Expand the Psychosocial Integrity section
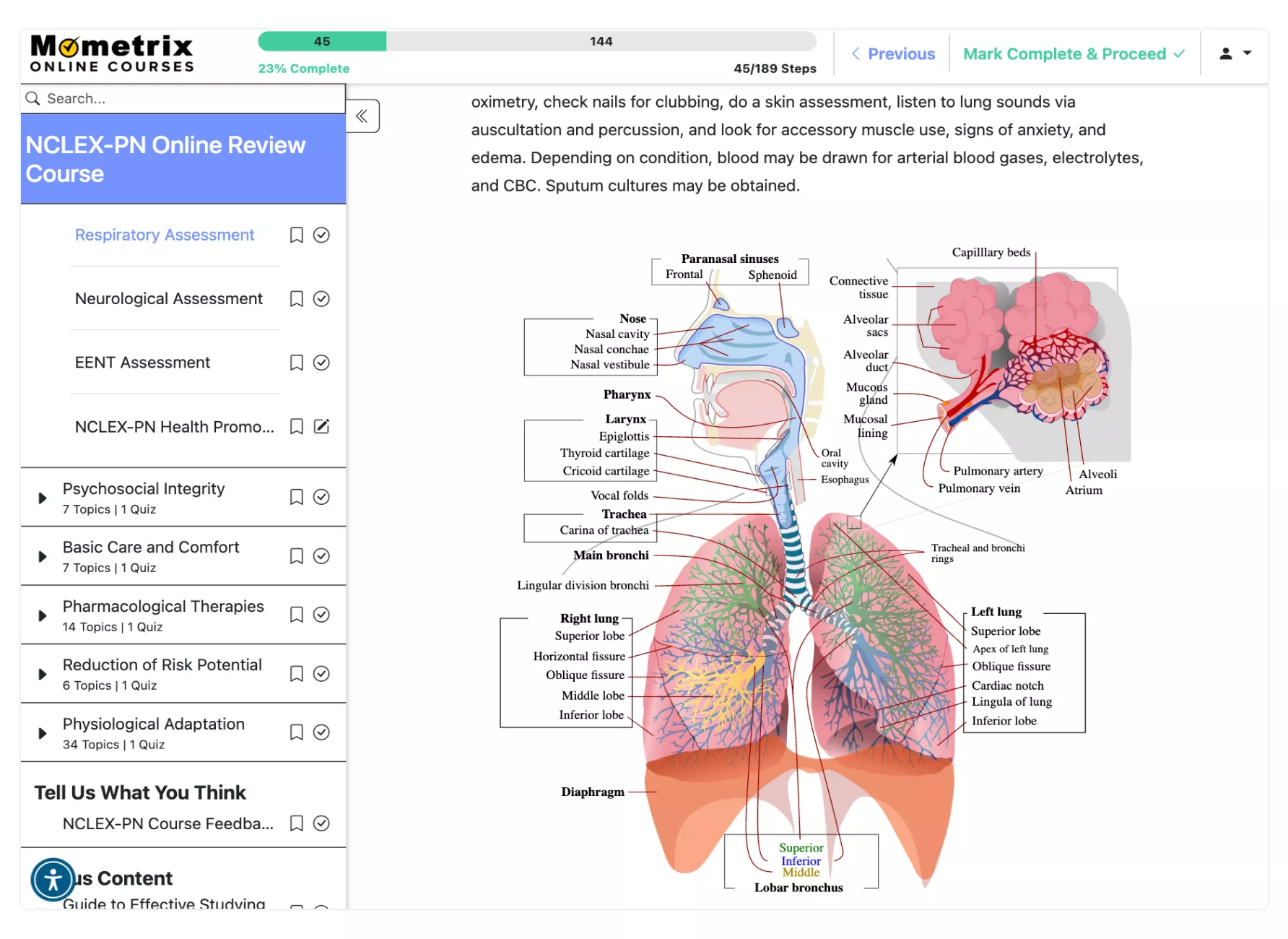Image resolution: width=1288 pixels, height=939 pixels. 43,498
